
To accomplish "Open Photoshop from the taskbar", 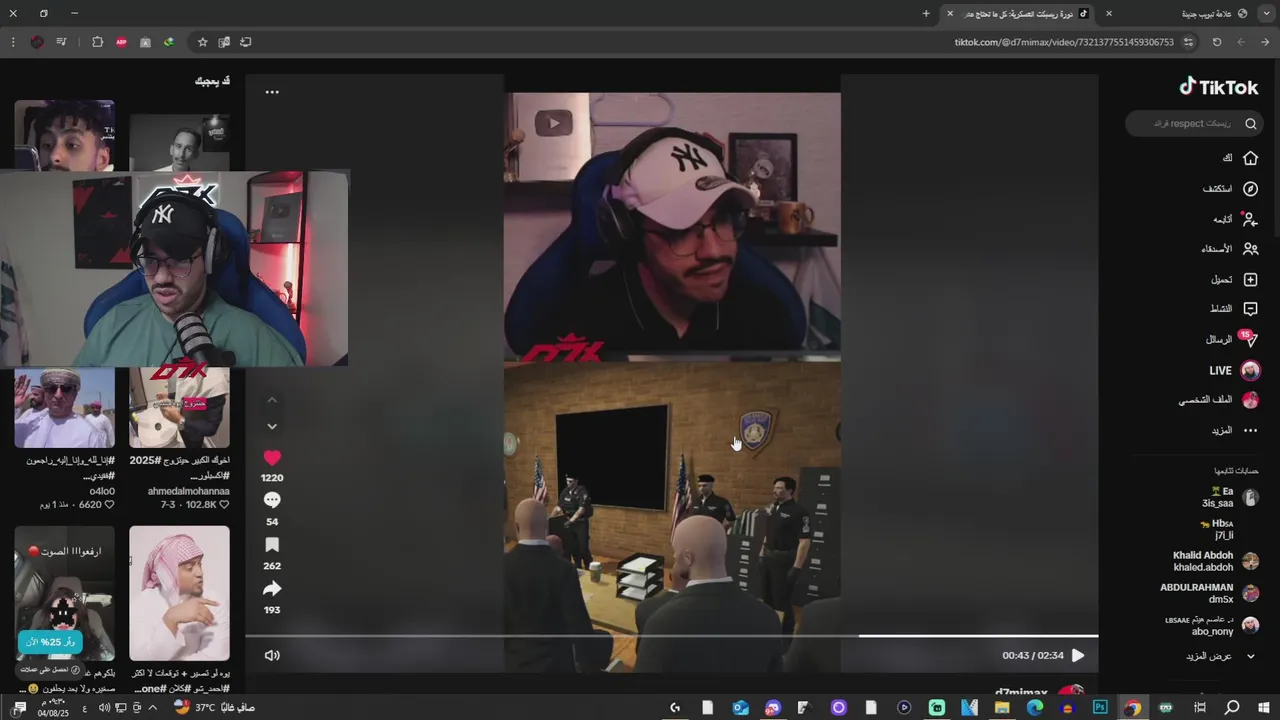I will point(1100,707).
